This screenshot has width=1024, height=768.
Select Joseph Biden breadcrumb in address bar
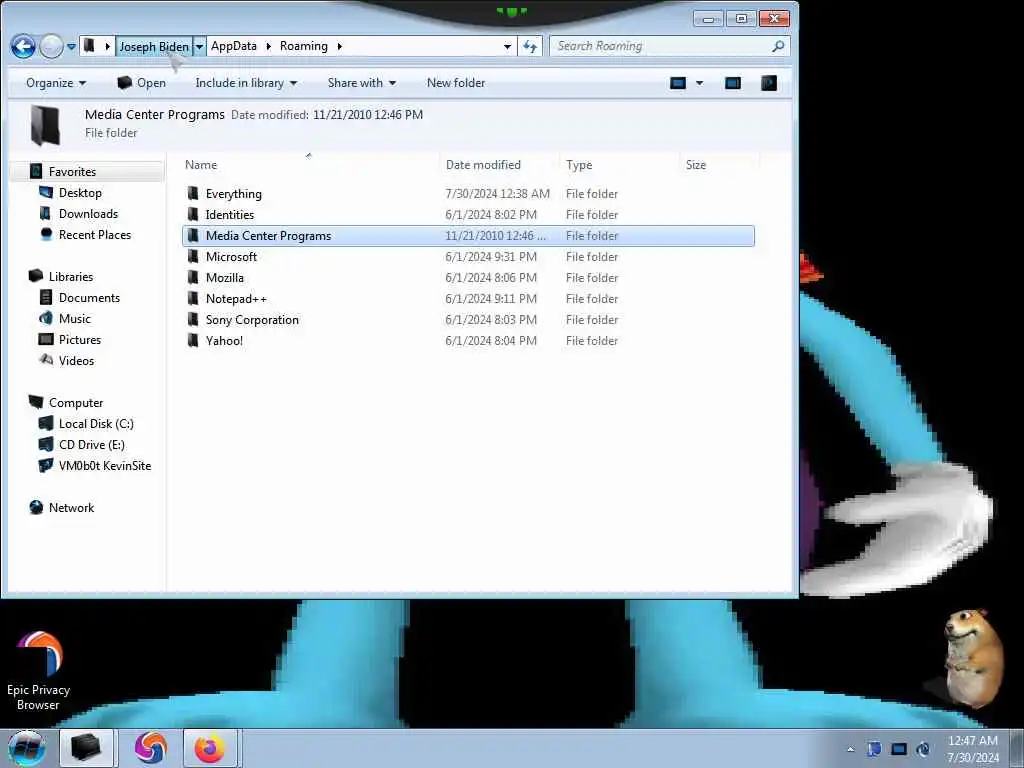pyautogui.click(x=154, y=46)
